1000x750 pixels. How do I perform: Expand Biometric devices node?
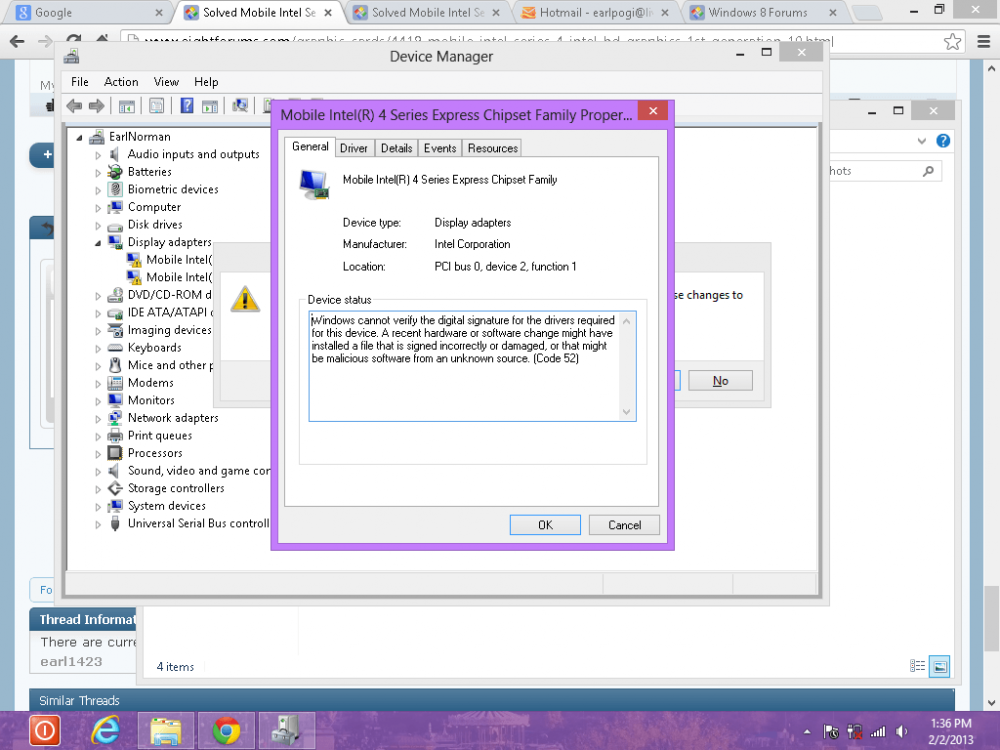click(x=98, y=190)
